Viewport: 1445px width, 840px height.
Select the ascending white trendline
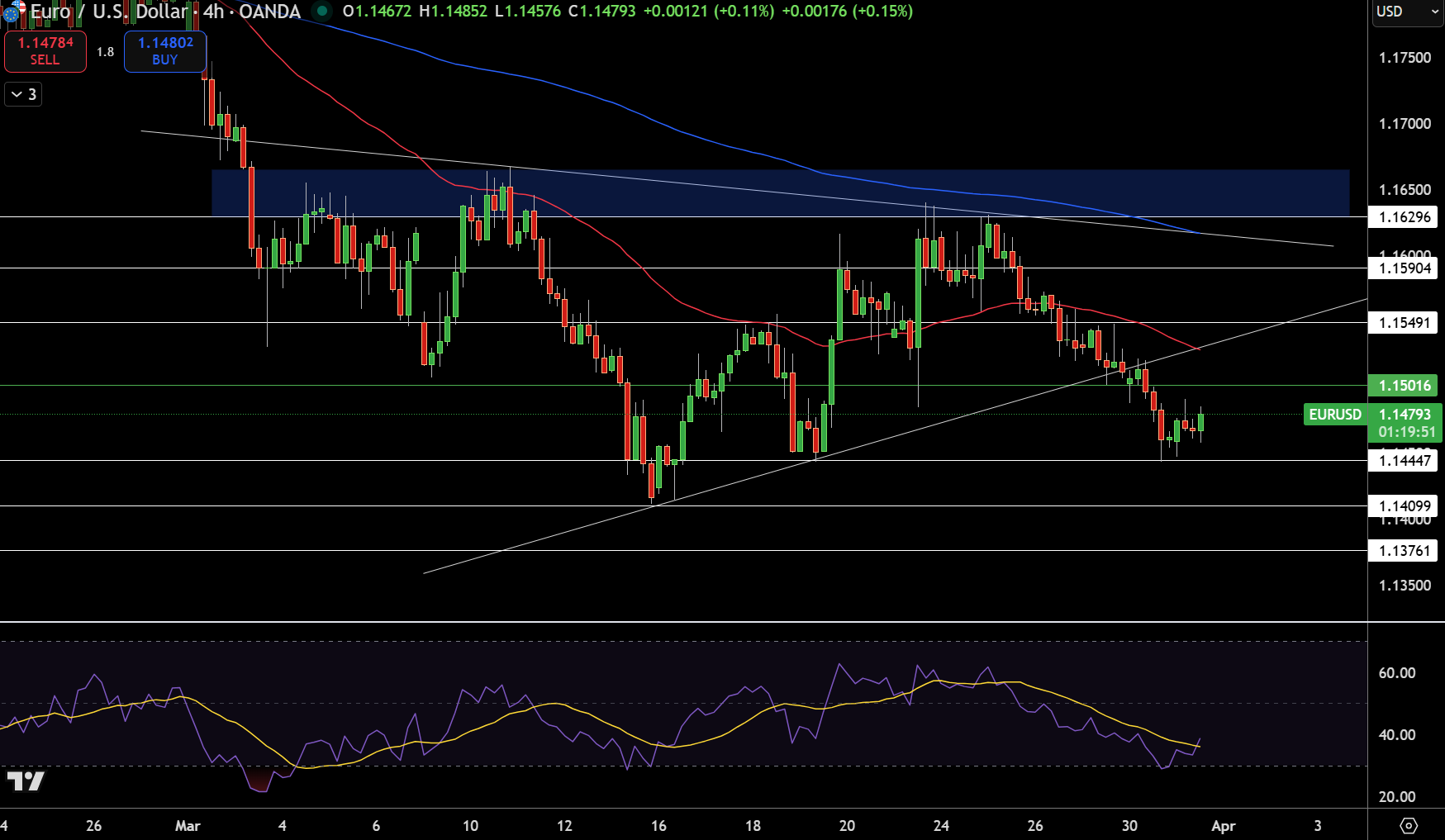(x=895, y=436)
